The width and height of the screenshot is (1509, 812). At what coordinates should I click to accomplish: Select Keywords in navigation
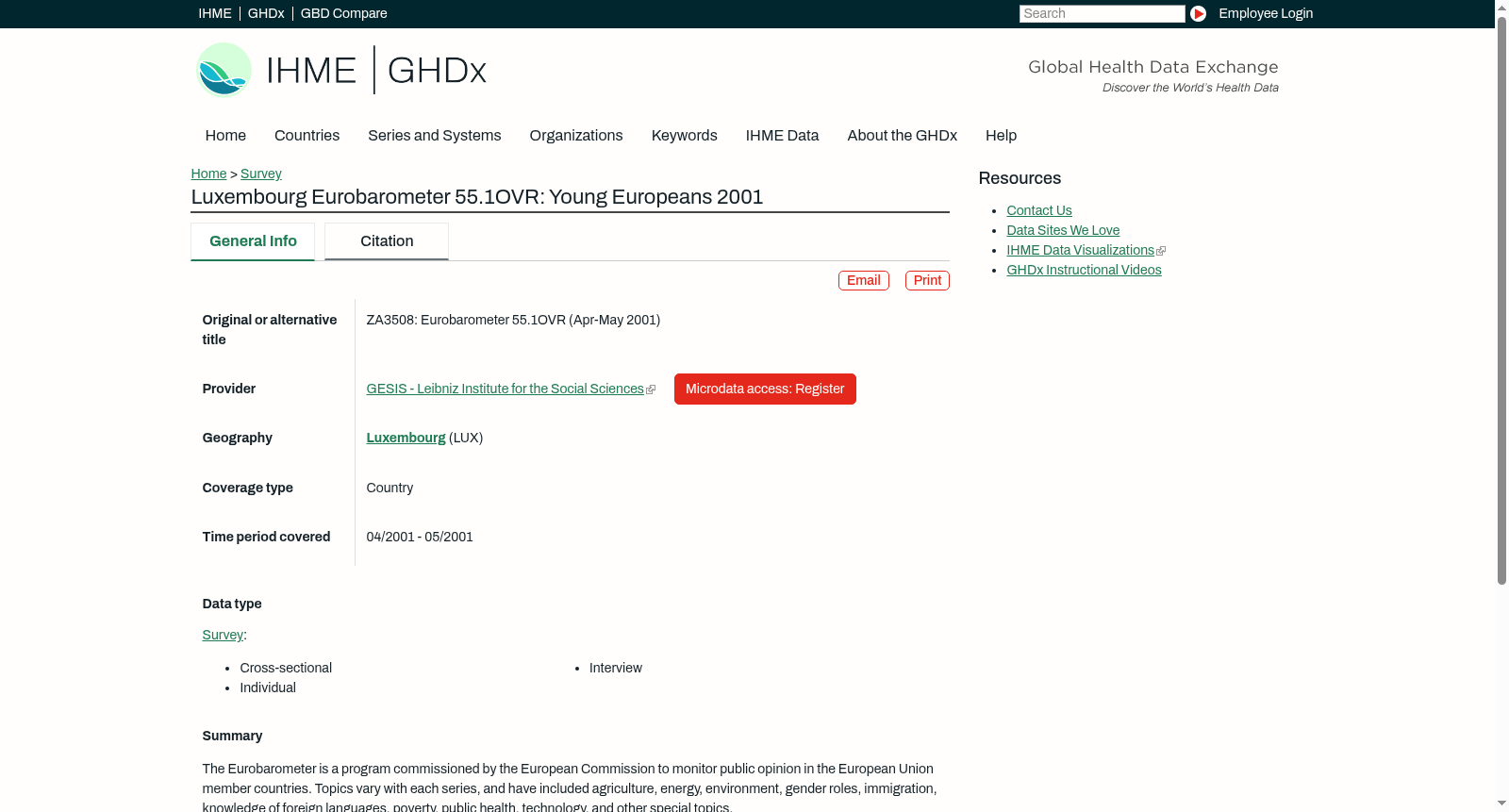(x=685, y=136)
